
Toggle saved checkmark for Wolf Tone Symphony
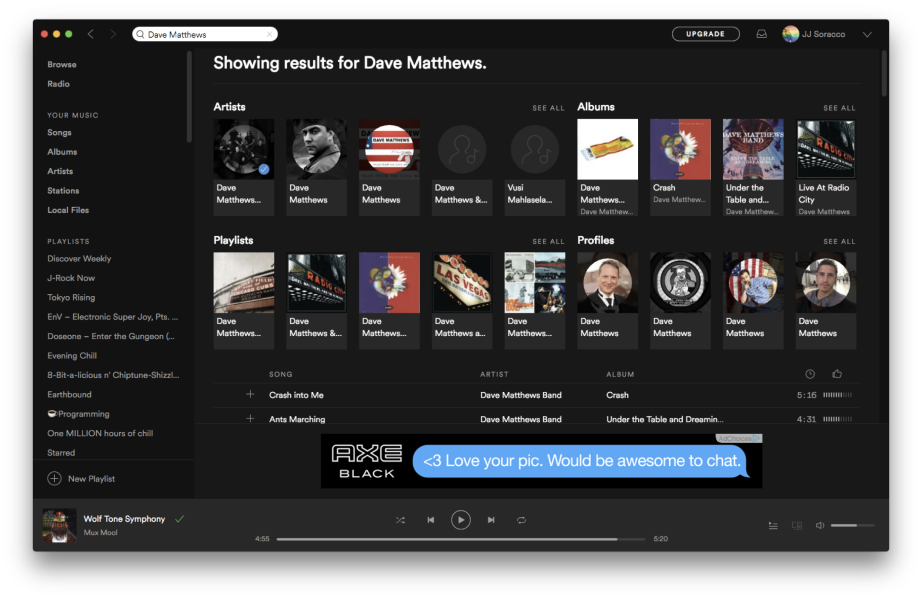[x=180, y=519]
